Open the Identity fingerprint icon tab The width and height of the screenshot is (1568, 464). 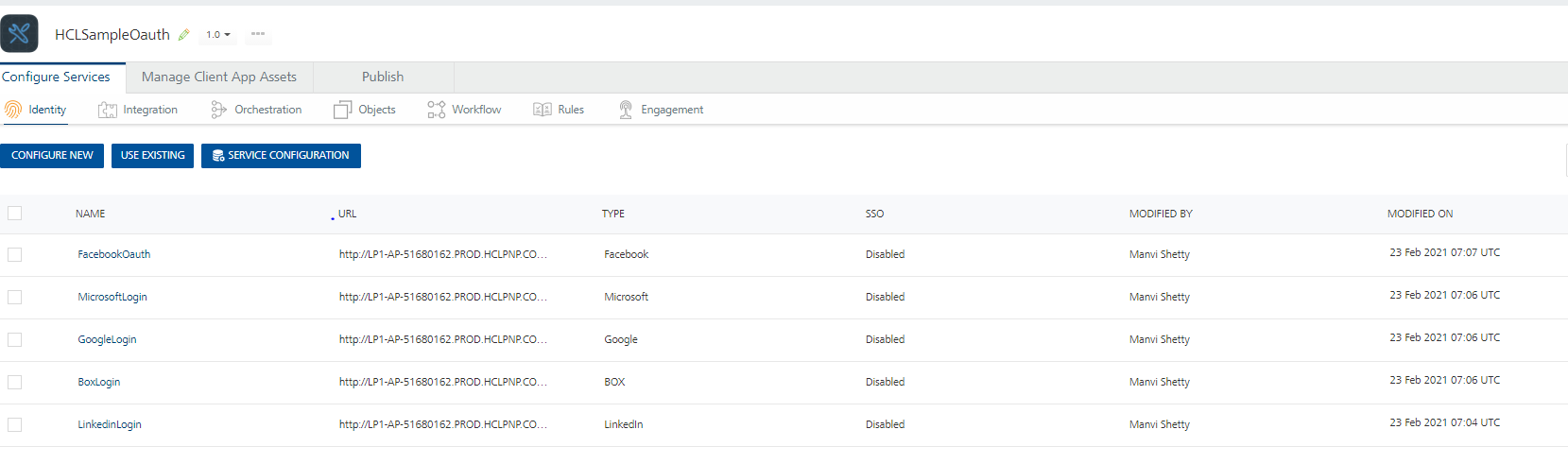pos(13,110)
